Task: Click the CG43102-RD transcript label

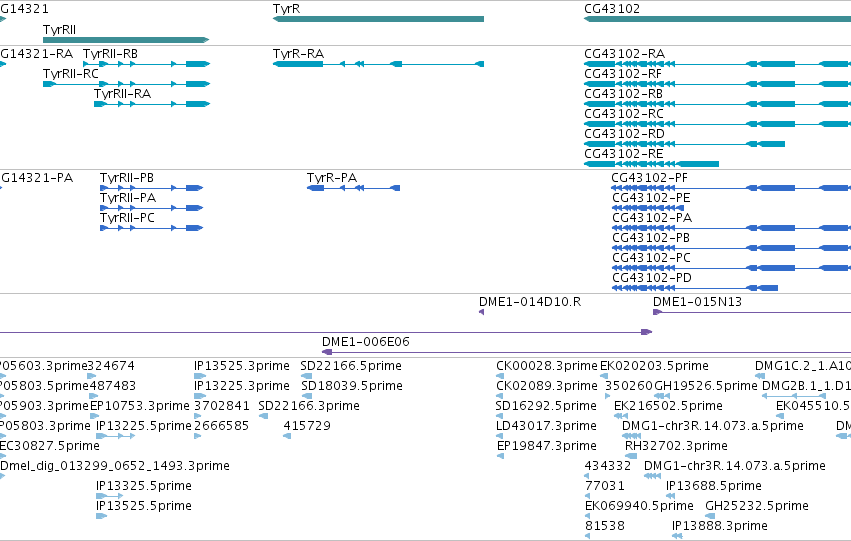Action: [x=624, y=133]
